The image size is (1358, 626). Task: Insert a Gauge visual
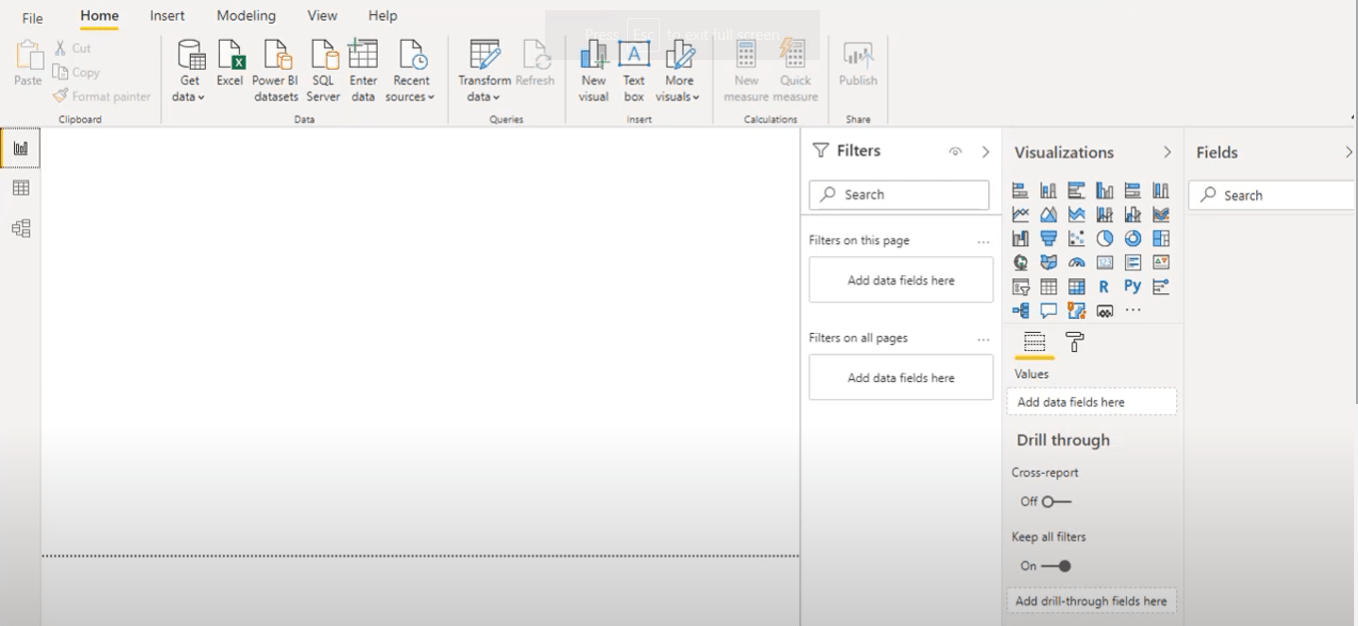point(1076,262)
